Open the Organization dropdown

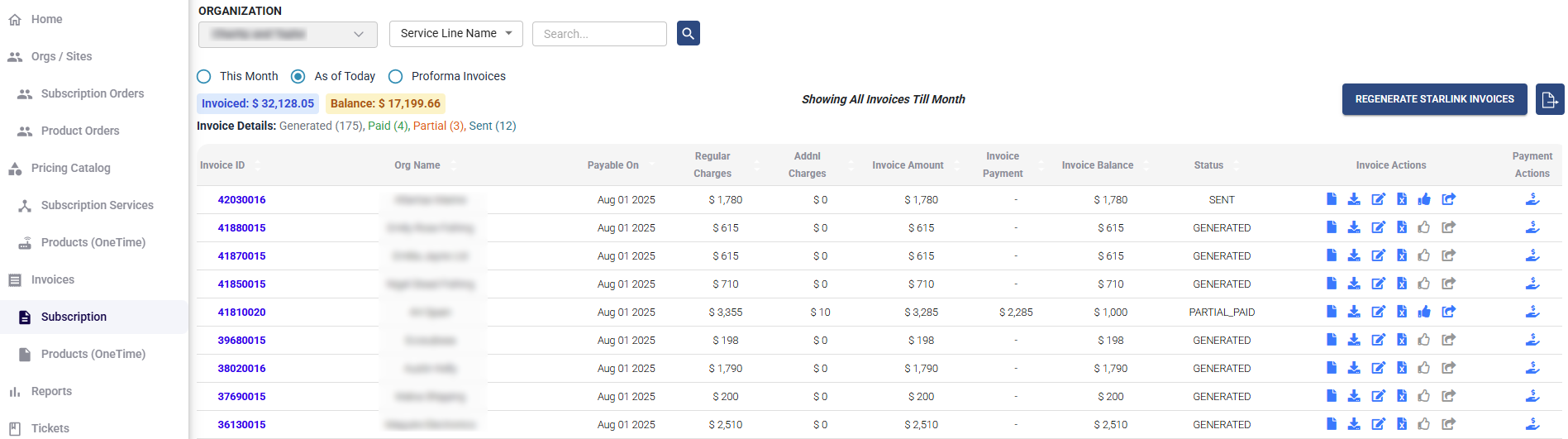click(288, 34)
